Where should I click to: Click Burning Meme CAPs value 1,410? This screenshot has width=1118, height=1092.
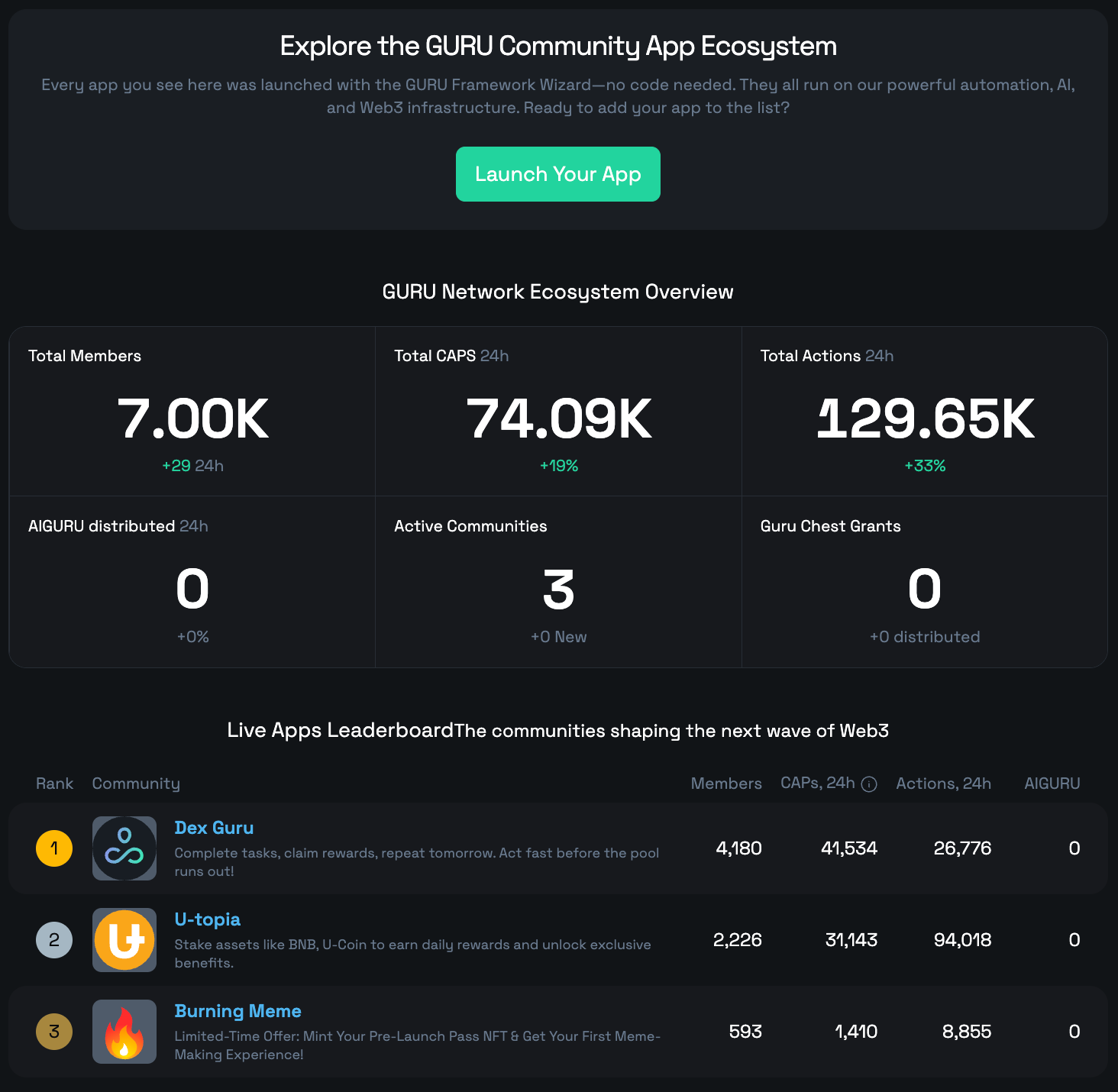856,1032
